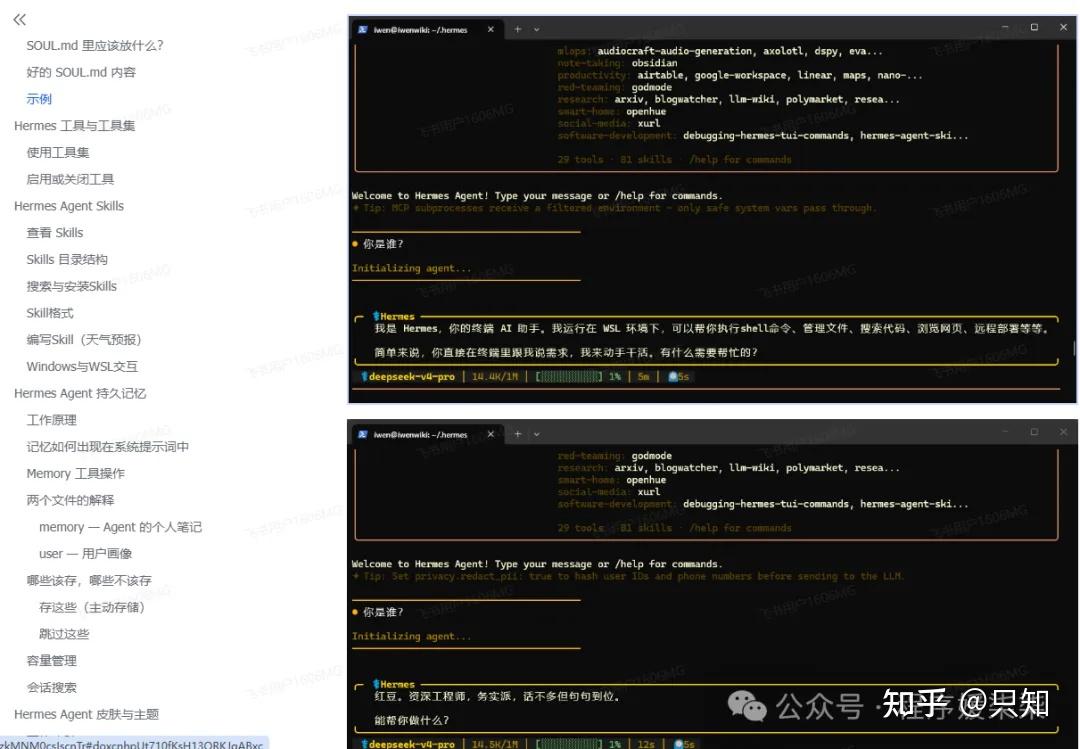Minimize the top terminal window
Image resolution: width=1080 pixels, height=749 pixels.
point(1005,27)
